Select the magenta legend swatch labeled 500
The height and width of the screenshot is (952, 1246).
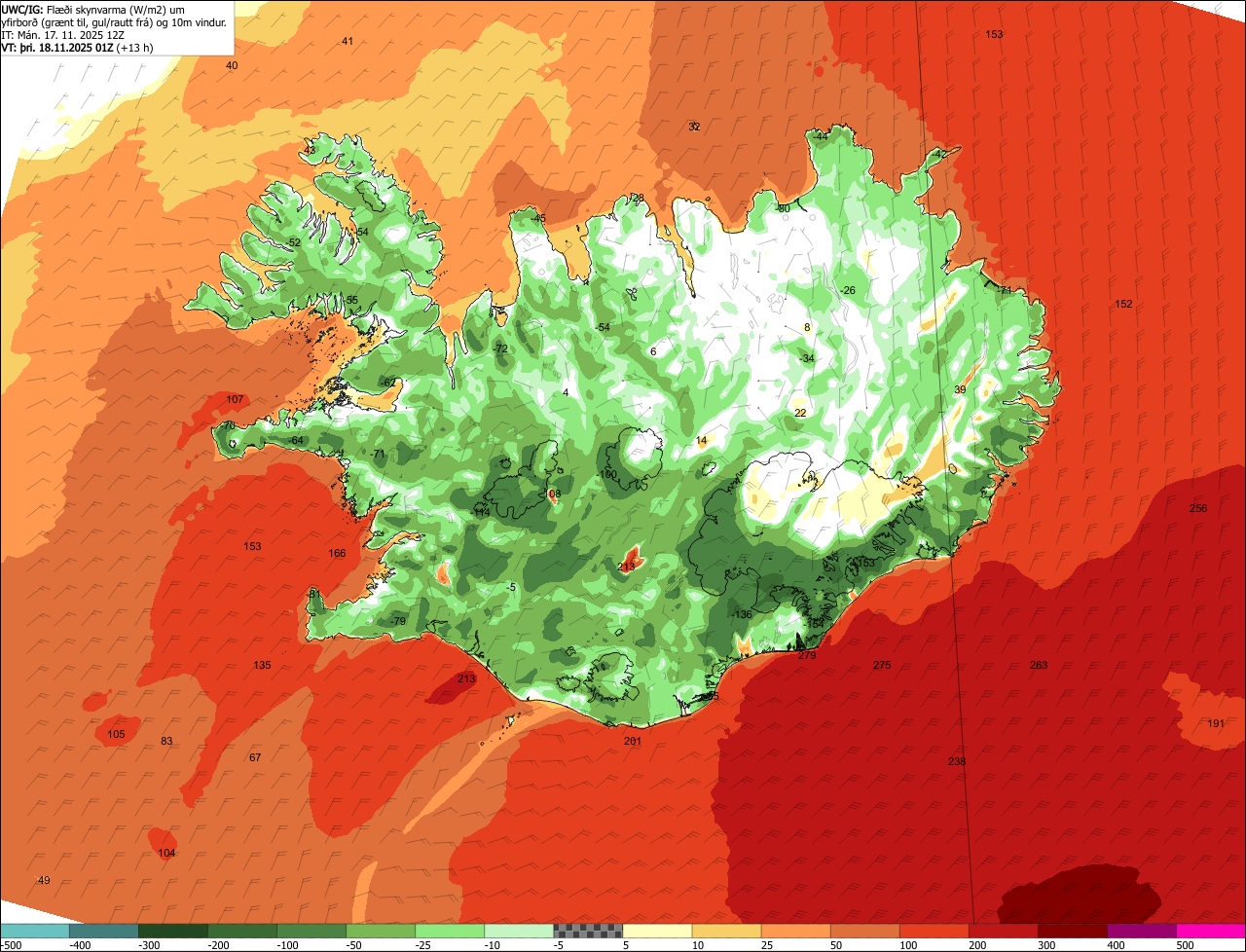[1211, 931]
